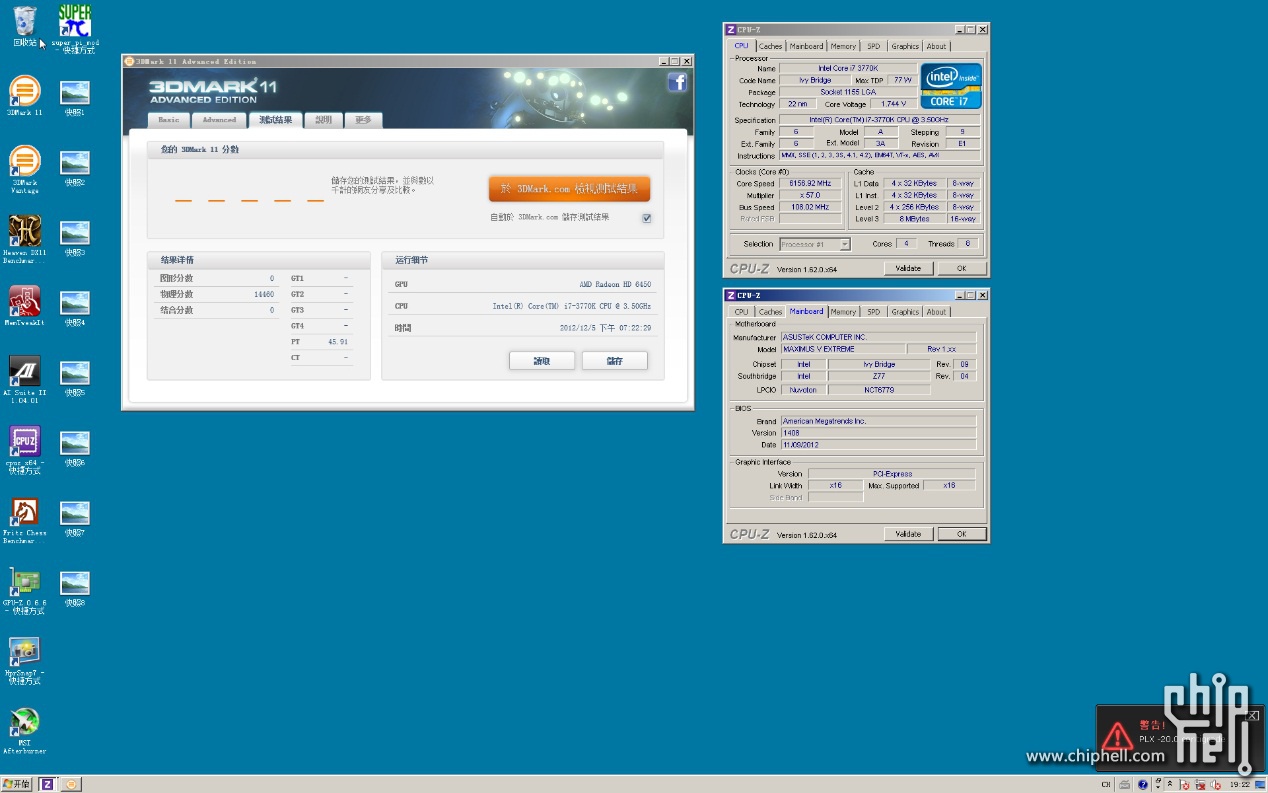This screenshot has height=793, width=1268.
Task: Select the 快照3 image file on desktop
Action: point(75,238)
